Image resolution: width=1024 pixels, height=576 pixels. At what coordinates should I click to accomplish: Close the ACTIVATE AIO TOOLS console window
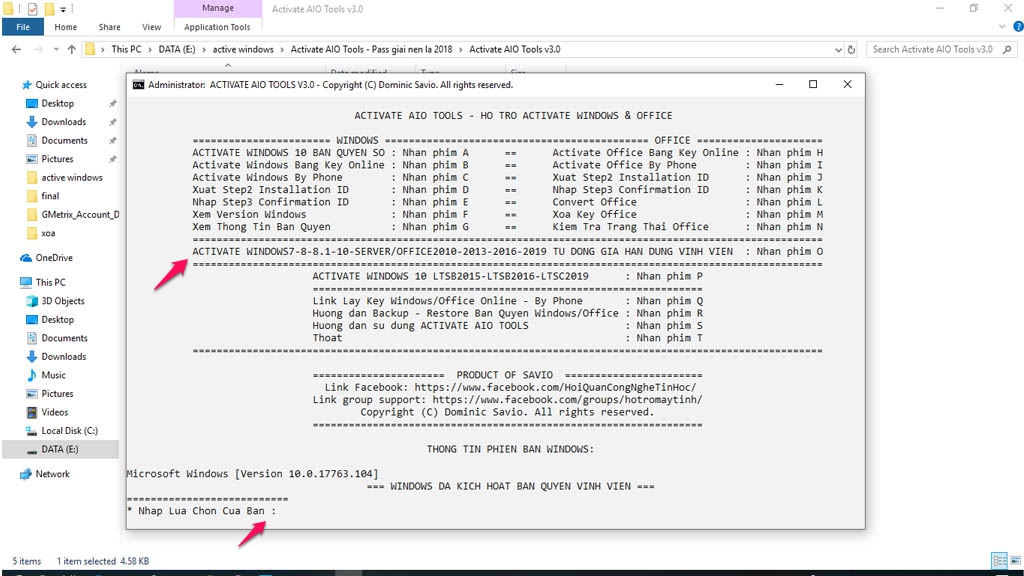[847, 84]
